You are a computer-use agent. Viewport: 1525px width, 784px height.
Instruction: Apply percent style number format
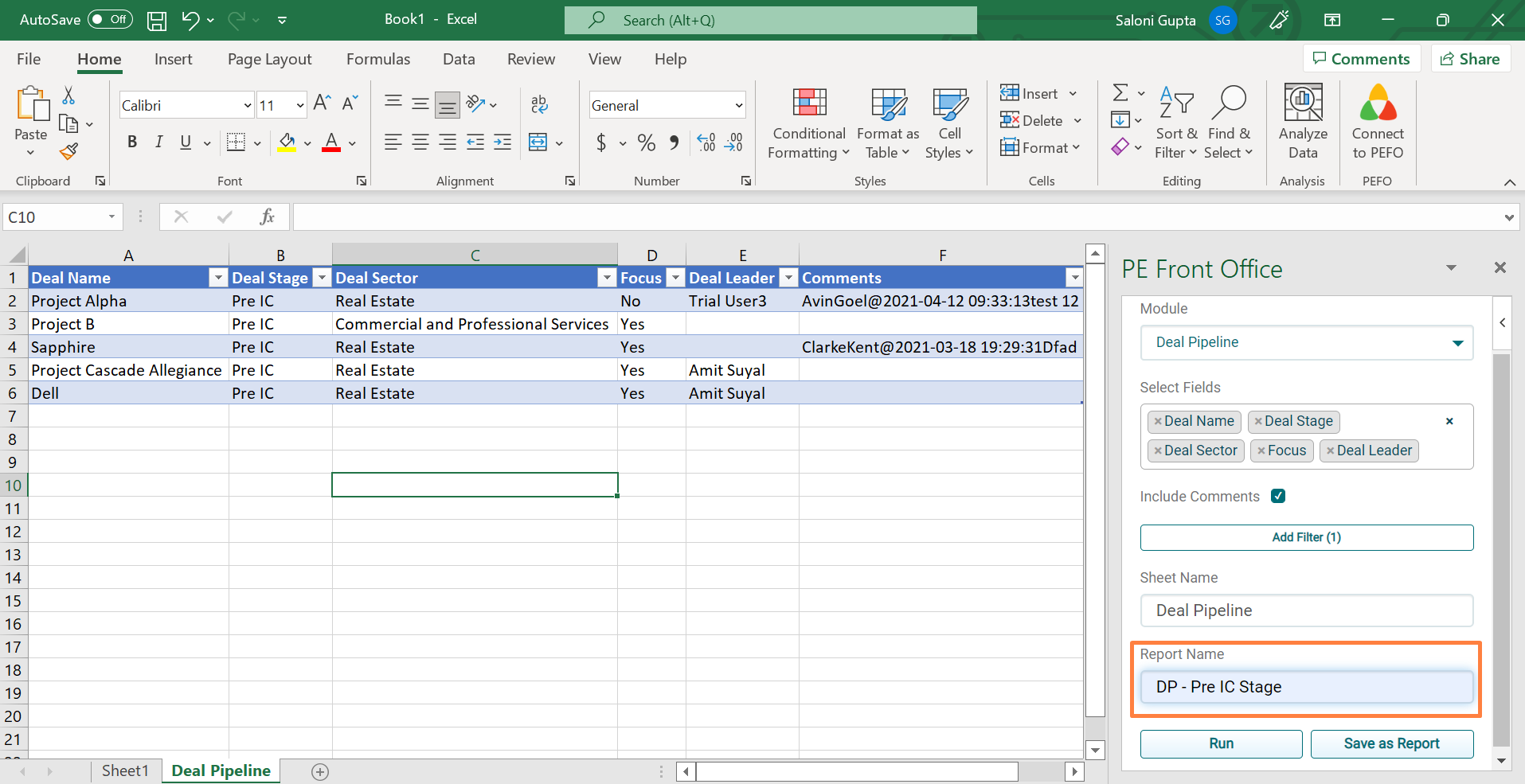coord(646,143)
